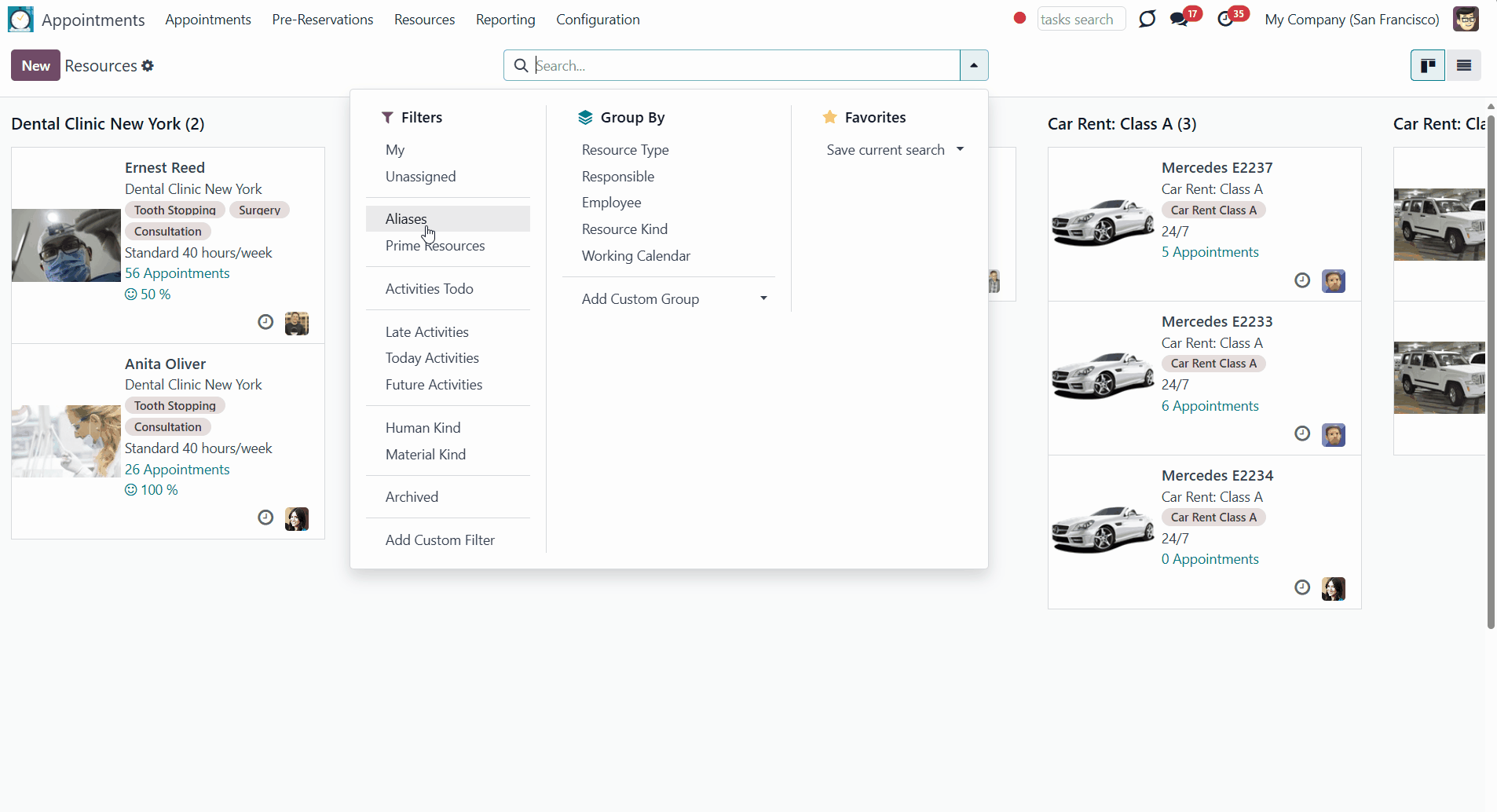Click the smiley rating icon for Ernest Reed
1497x812 pixels.
tap(131, 294)
